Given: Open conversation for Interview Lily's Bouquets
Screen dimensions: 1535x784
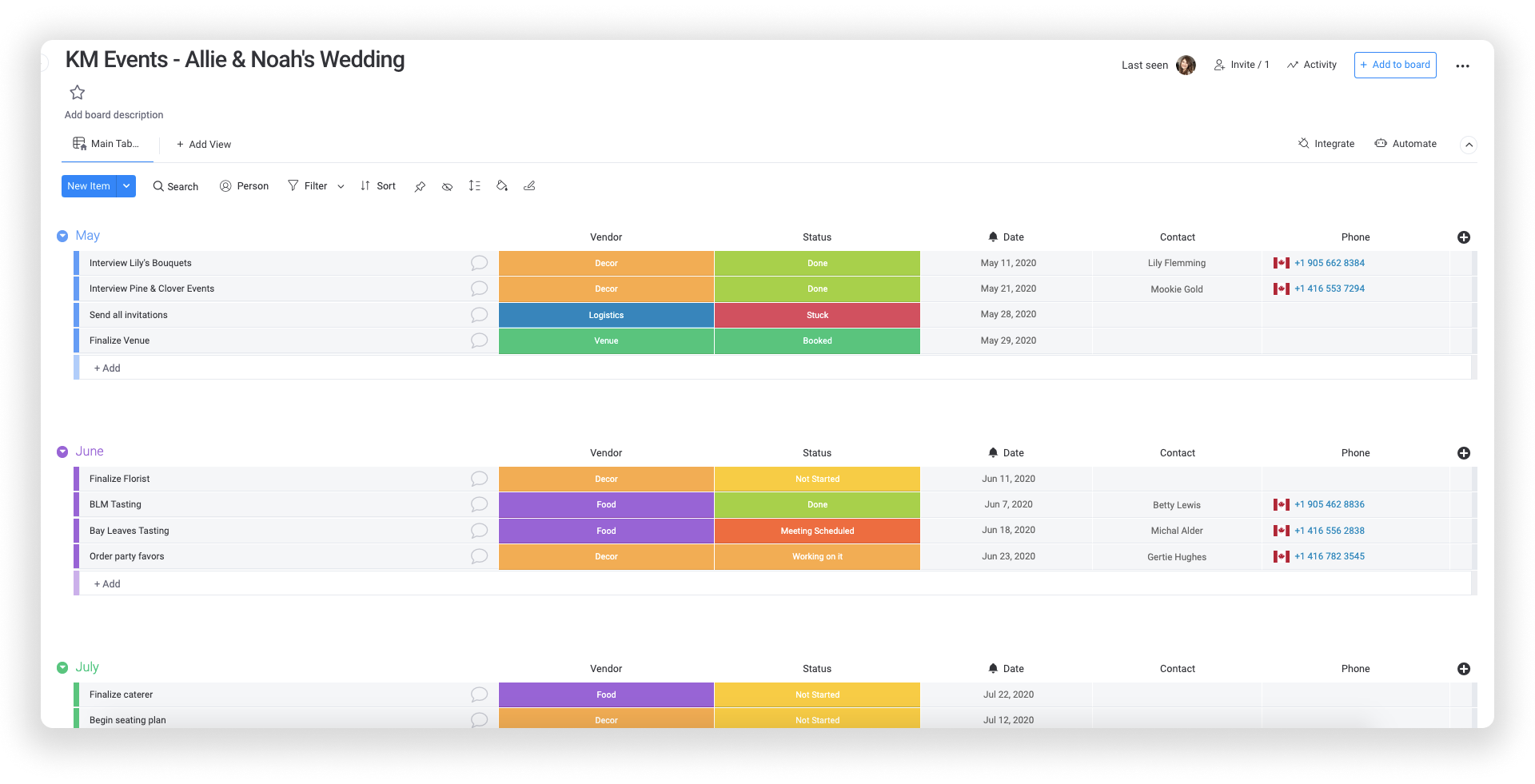Looking at the screenshot, I should point(480,263).
